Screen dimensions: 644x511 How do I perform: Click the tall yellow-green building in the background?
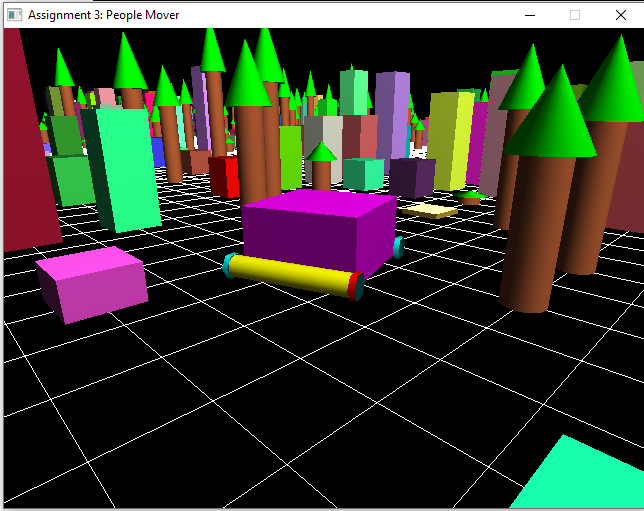(x=449, y=138)
